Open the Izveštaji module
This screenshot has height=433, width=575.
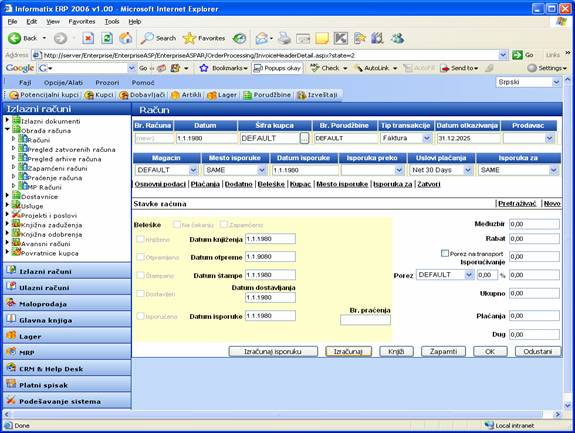[318, 95]
